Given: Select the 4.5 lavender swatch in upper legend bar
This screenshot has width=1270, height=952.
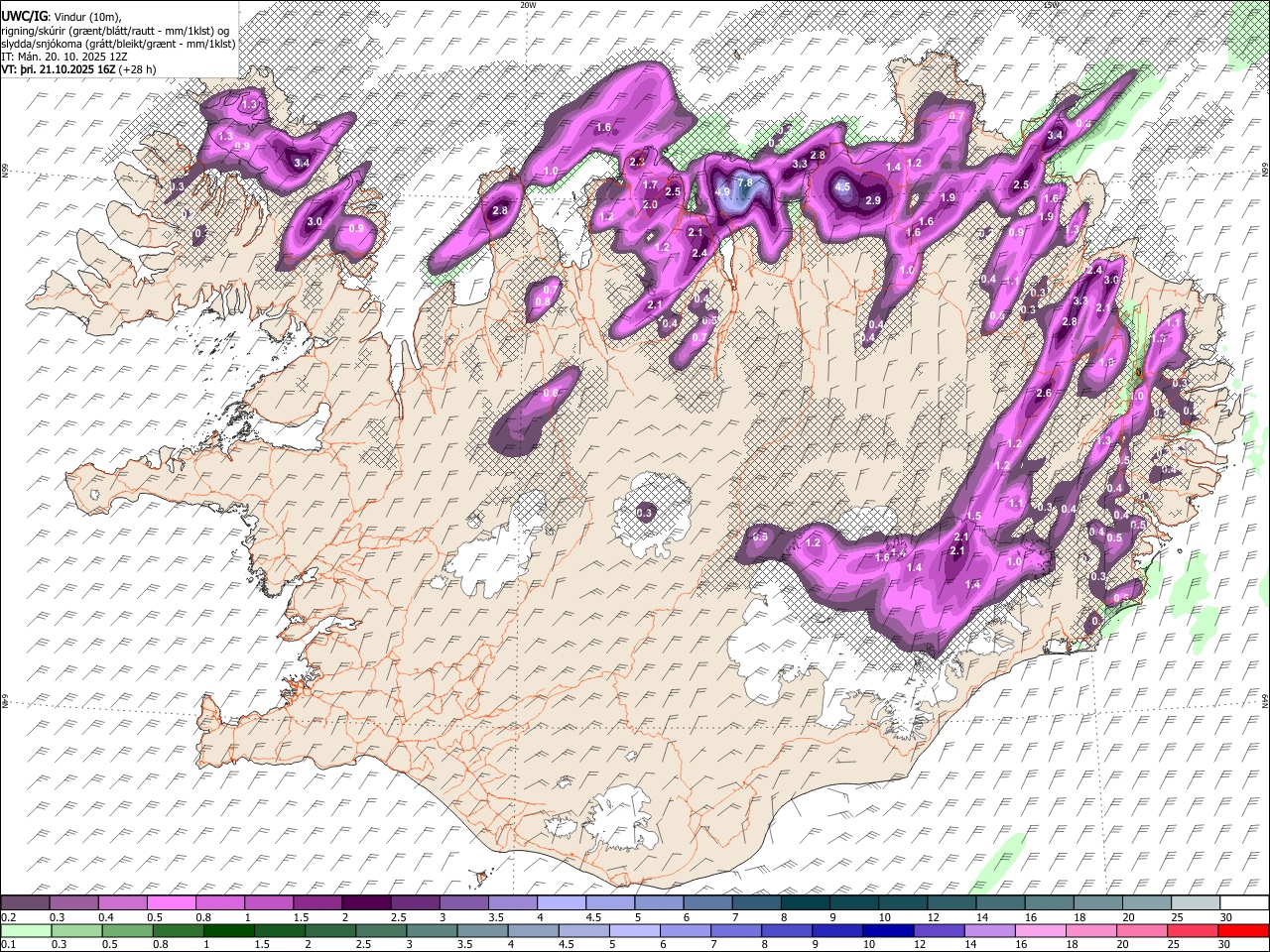Looking at the screenshot, I should [x=608, y=903].
